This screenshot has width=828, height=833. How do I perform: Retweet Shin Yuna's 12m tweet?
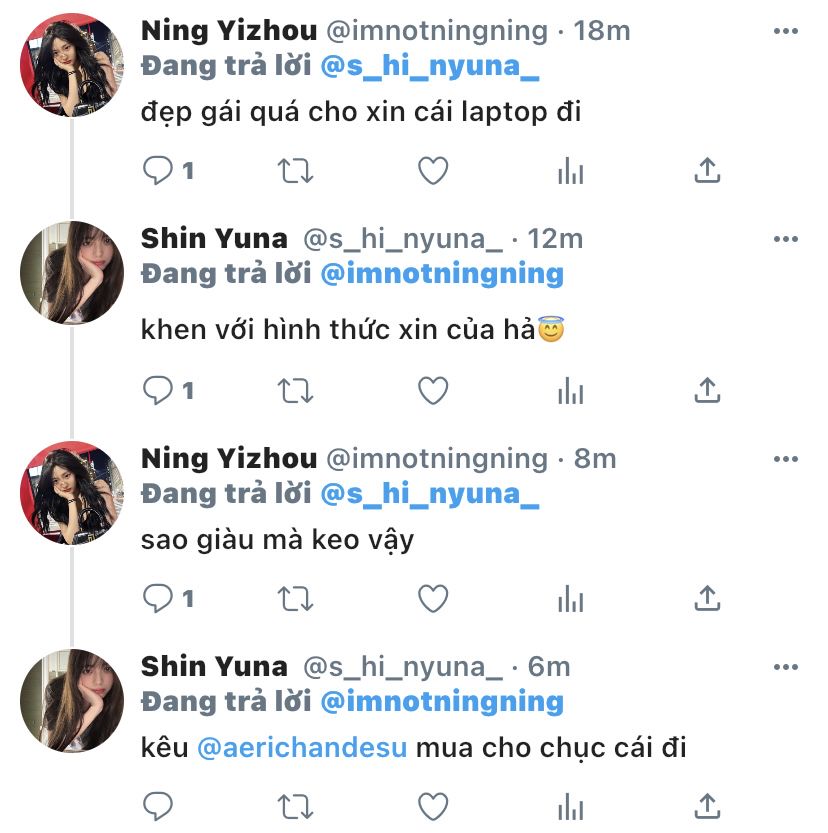(294, 390)
